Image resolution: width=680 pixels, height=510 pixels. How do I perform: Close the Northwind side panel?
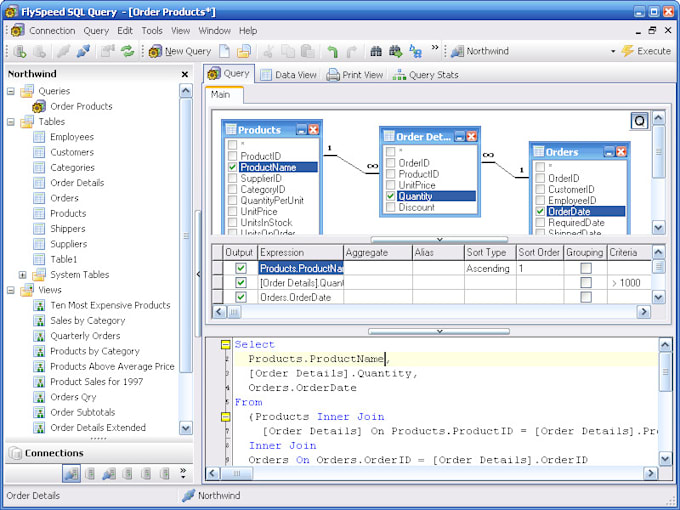185,74
